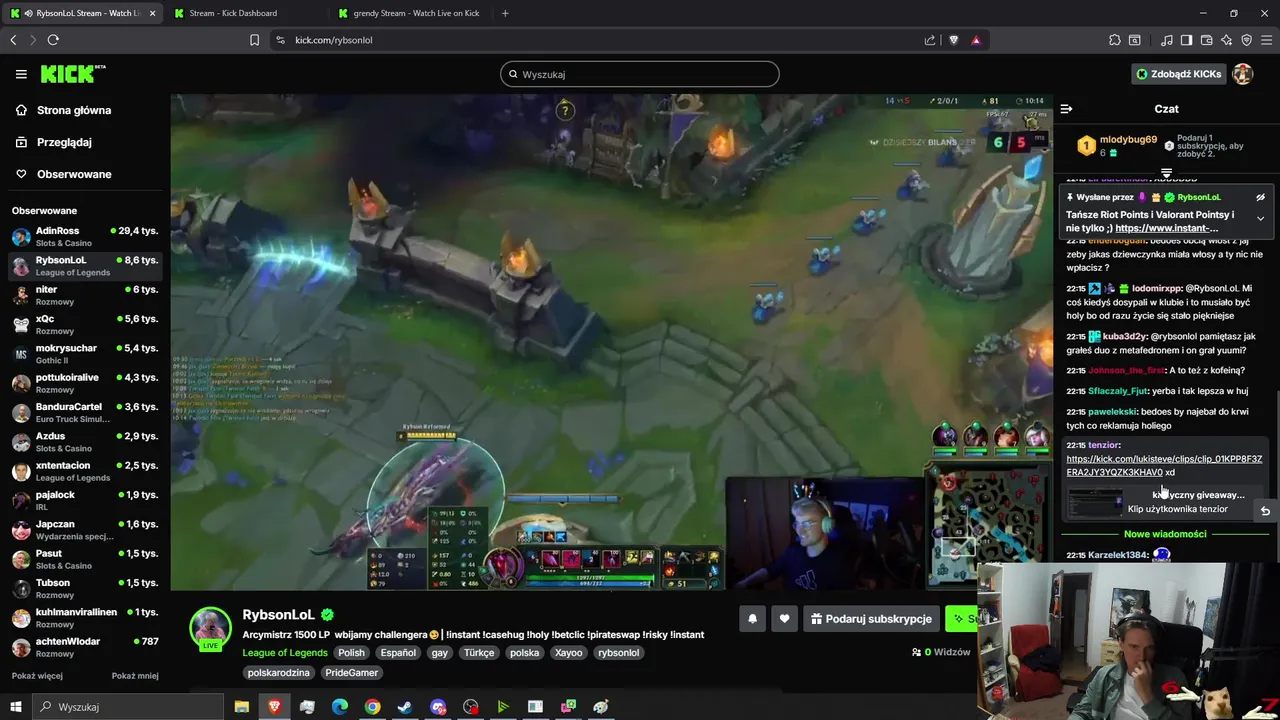
Task: Open pottukoiralive channel from followed list
Action: coord(84,383)
